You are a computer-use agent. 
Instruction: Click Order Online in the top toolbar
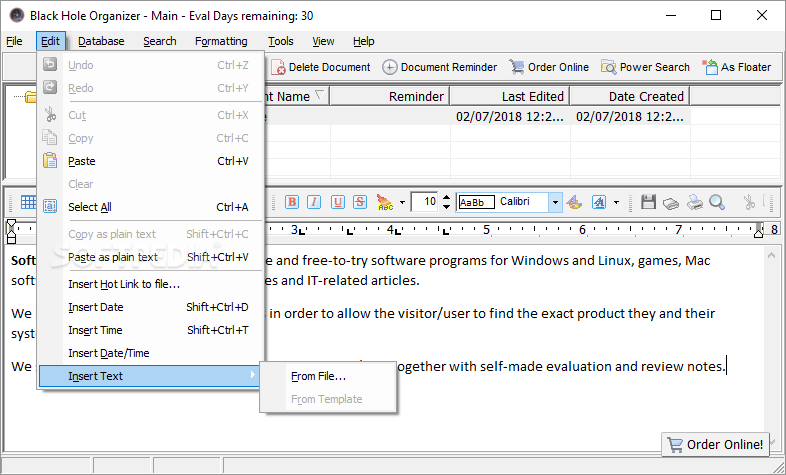click(549, 67)
